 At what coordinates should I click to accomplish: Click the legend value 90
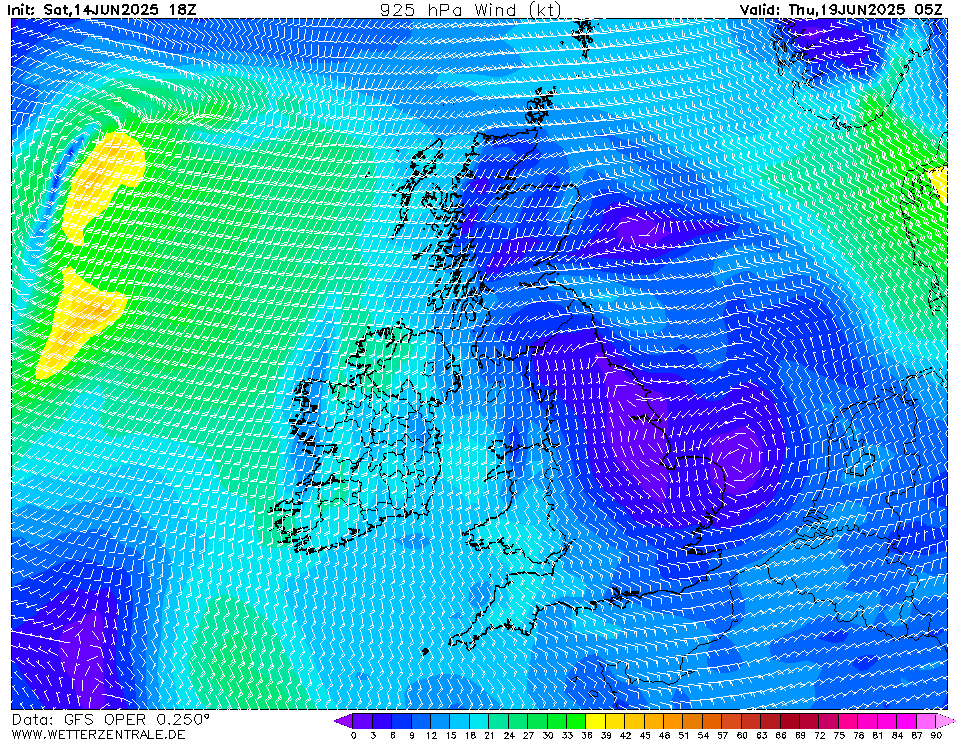[x=936, y=735]
